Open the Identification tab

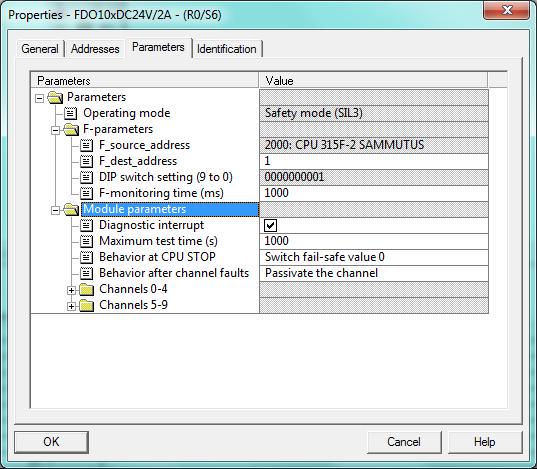[226, 49]
